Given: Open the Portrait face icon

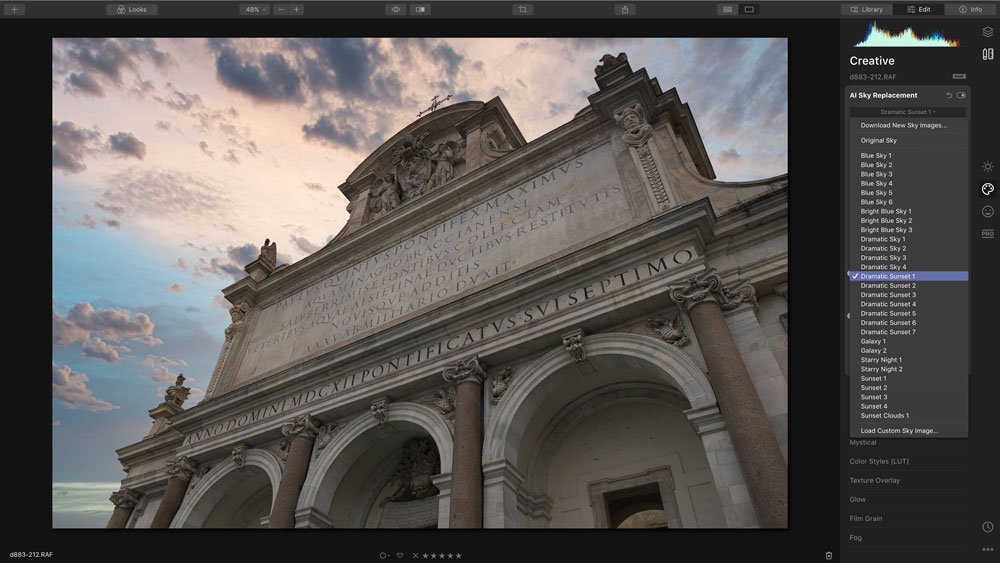Looking at the screenshot, I should pyautogui.click(x=987, y=211).
